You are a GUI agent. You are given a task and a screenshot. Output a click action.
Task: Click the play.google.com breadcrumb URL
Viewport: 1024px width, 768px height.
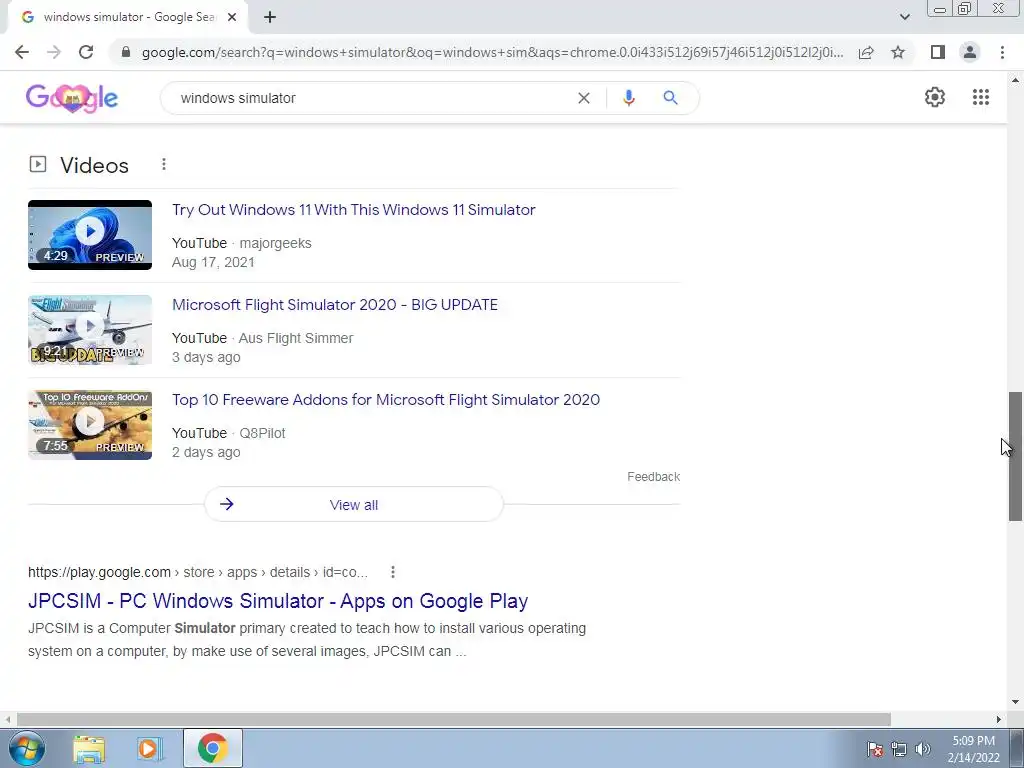(198, 572)
